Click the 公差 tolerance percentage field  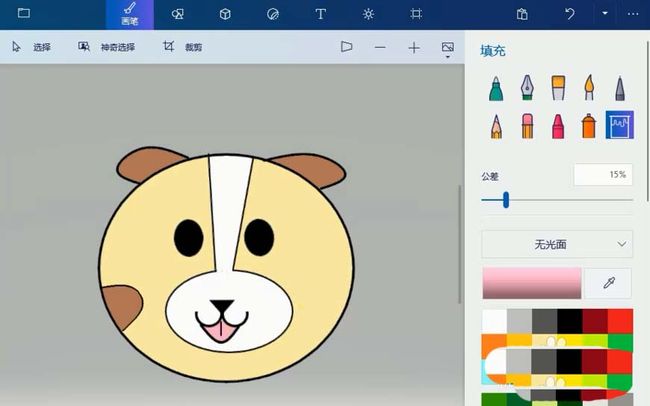pos(603,175)
